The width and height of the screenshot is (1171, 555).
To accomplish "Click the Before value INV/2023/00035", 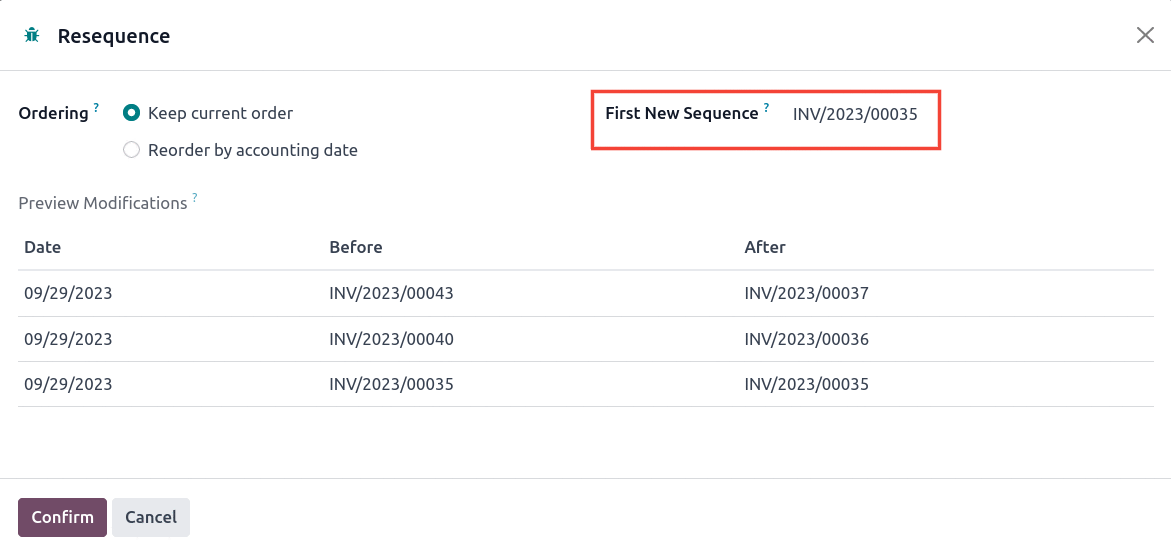I will (x=391, y=385).
